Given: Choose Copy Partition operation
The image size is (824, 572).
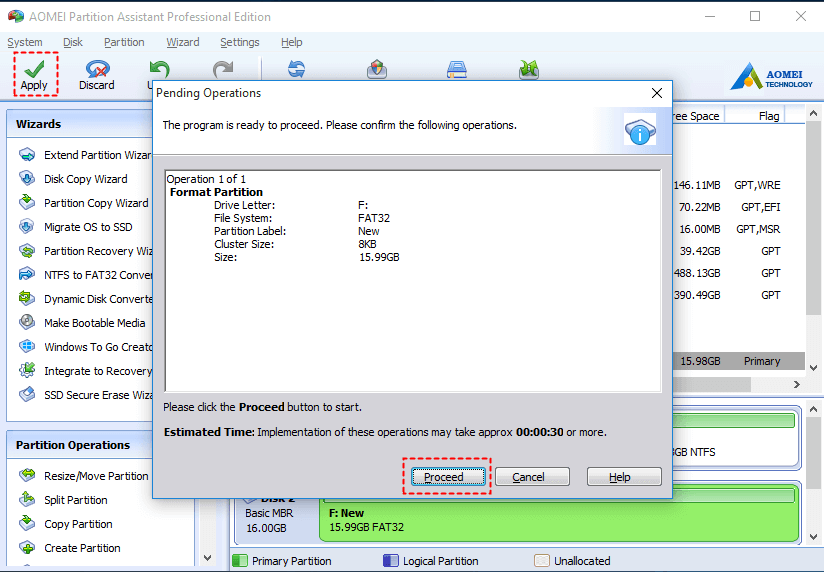Looking at the screenshot, I should pyautogui.click(x=66, y=524).
